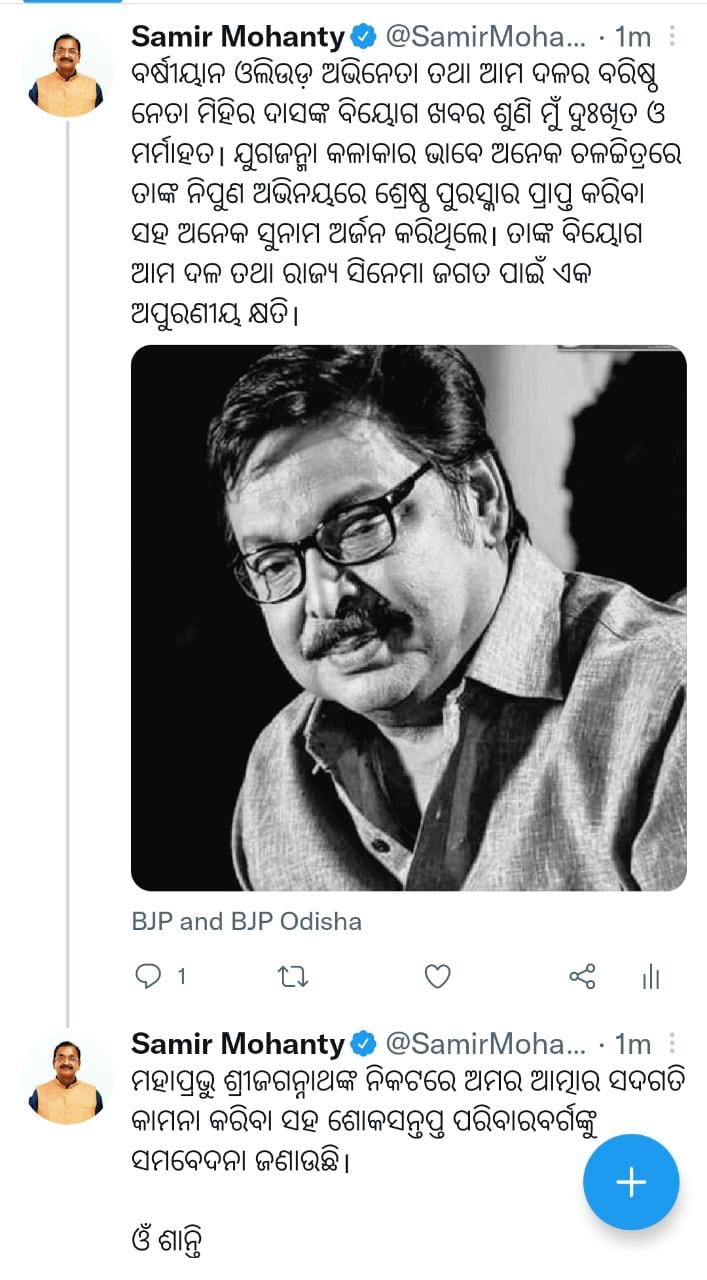Tap the 1m timestamp on the first tweet
707x1280 pixels.
[x=632, y=38]
